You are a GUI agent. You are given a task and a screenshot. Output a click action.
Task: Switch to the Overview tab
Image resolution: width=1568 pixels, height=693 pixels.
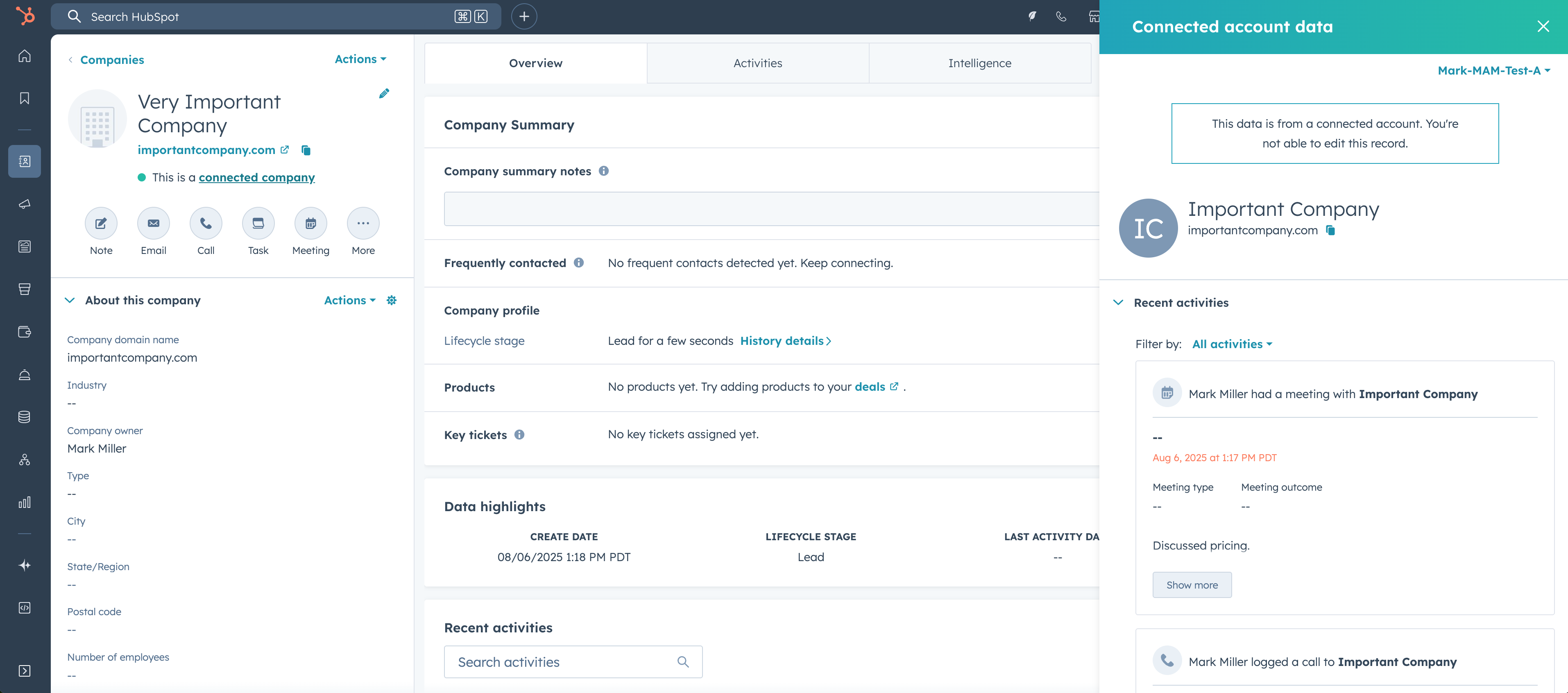[536, 63]
